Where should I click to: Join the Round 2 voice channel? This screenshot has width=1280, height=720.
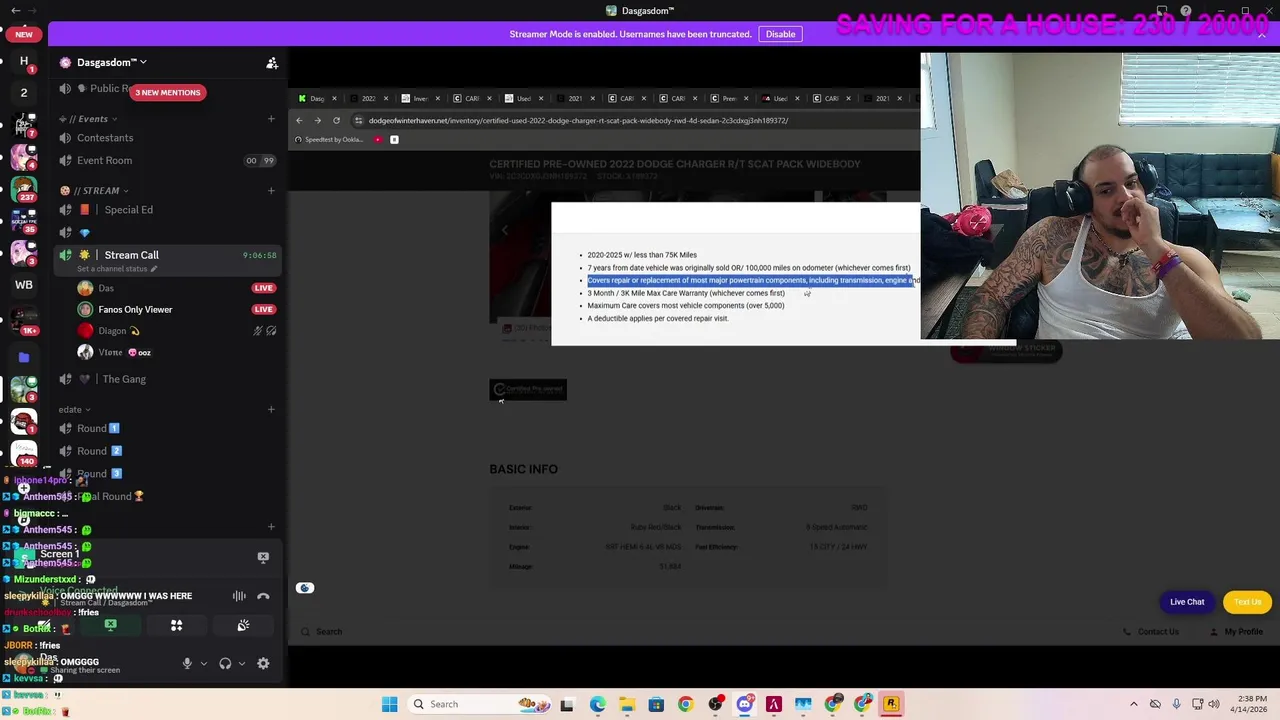(98, 451)
